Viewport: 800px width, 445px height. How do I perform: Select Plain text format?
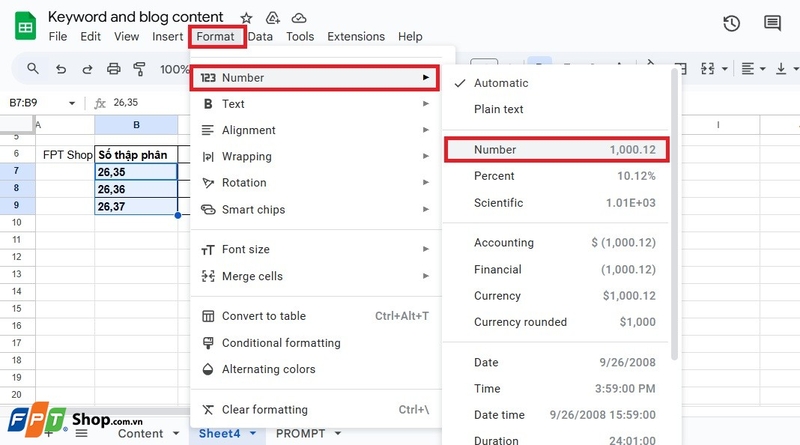pyautogui.click(x=556, y=109)
